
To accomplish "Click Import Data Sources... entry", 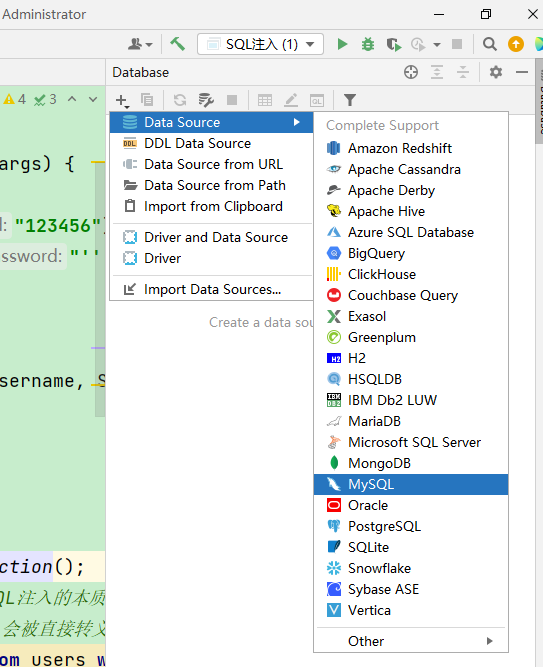I will [x=211, y=289].
